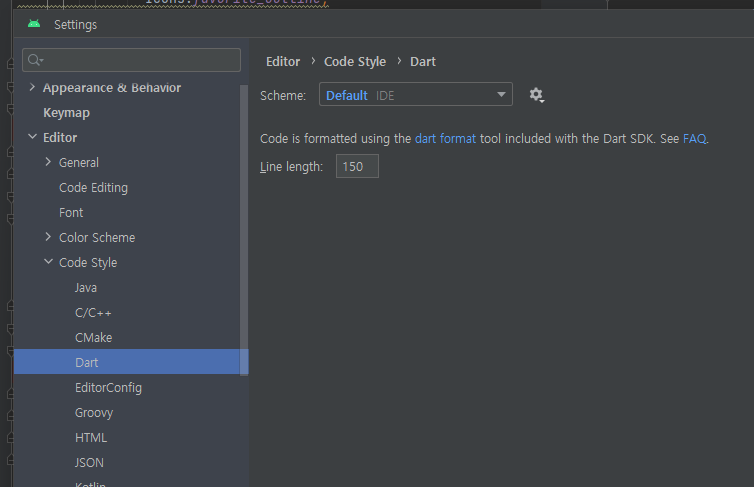Select Color Scheme tree item
This screenshot has height=487, width=754.
pos(97,237)
